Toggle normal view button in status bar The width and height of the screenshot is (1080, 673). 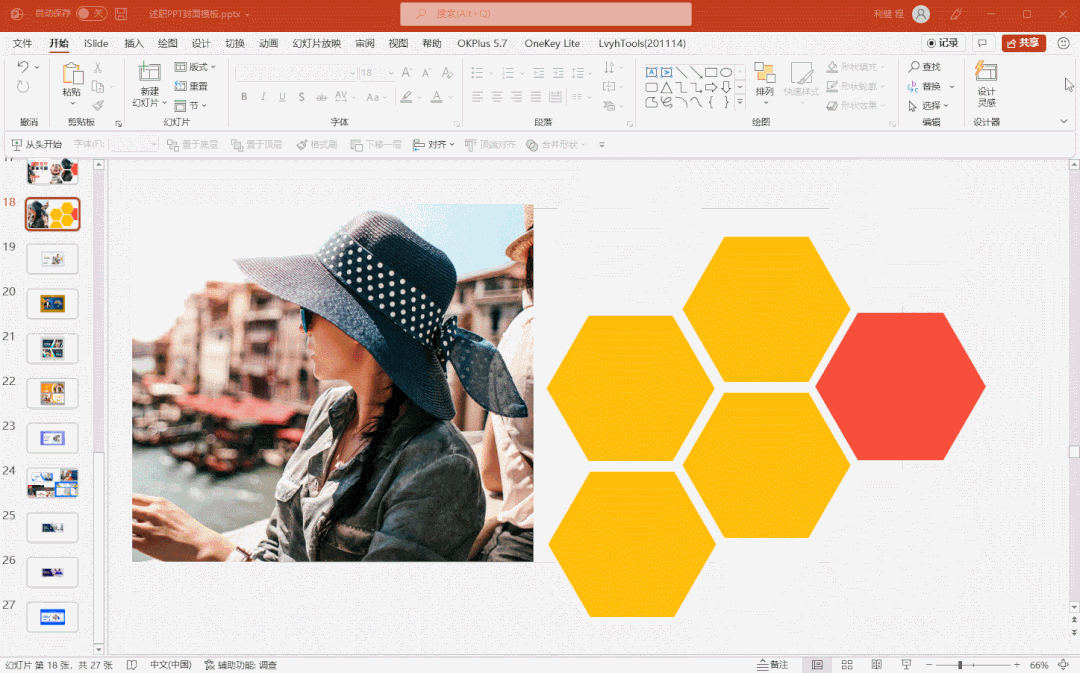click(x=817, y=665)
